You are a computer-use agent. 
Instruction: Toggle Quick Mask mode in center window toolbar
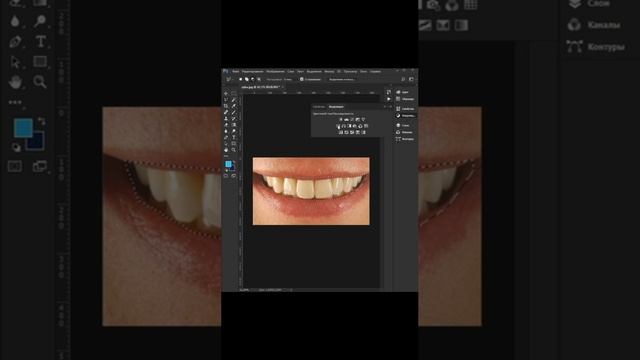coord(226,176)
